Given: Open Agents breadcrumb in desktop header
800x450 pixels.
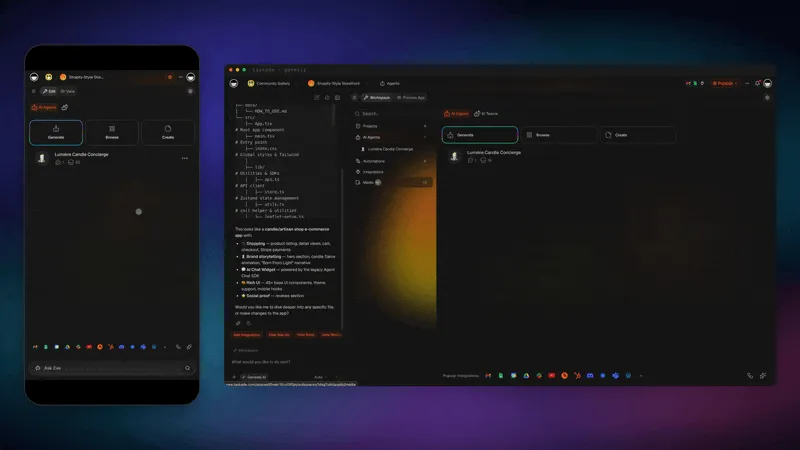Looking at the screenshot, I should (x=390, y=83).
